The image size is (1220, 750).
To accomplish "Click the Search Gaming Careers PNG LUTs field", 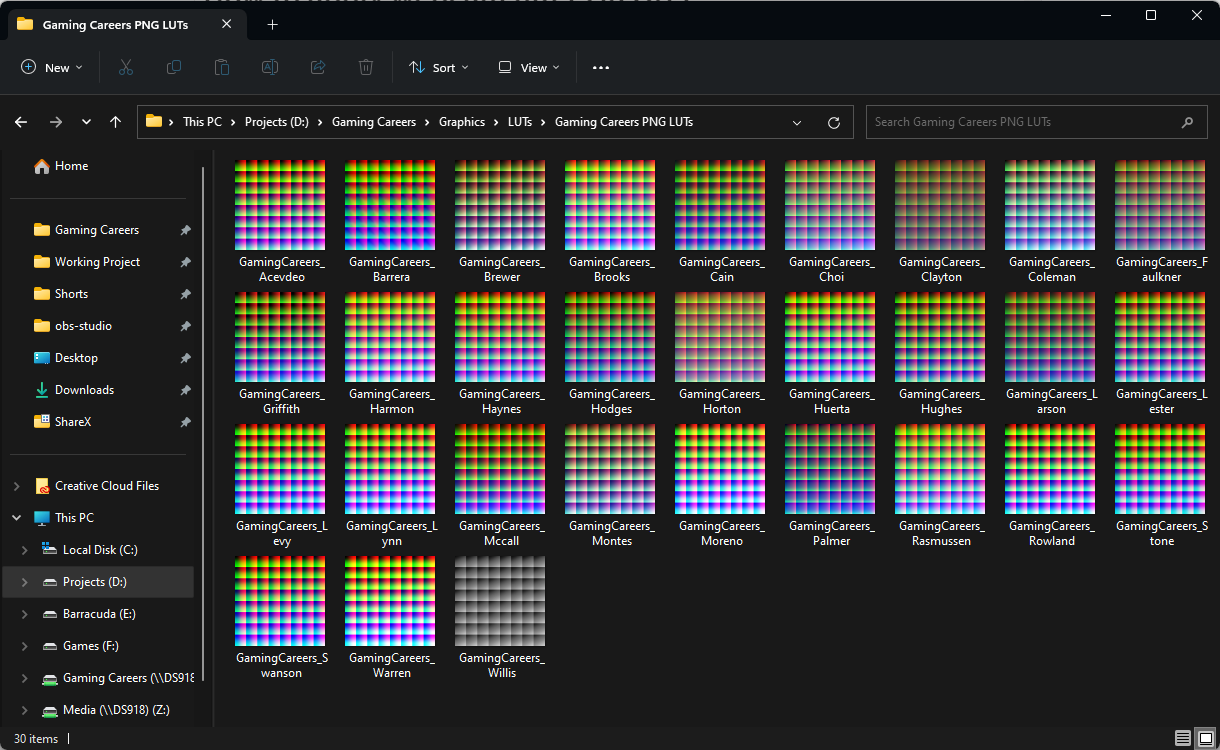I will click(1020, 122).
